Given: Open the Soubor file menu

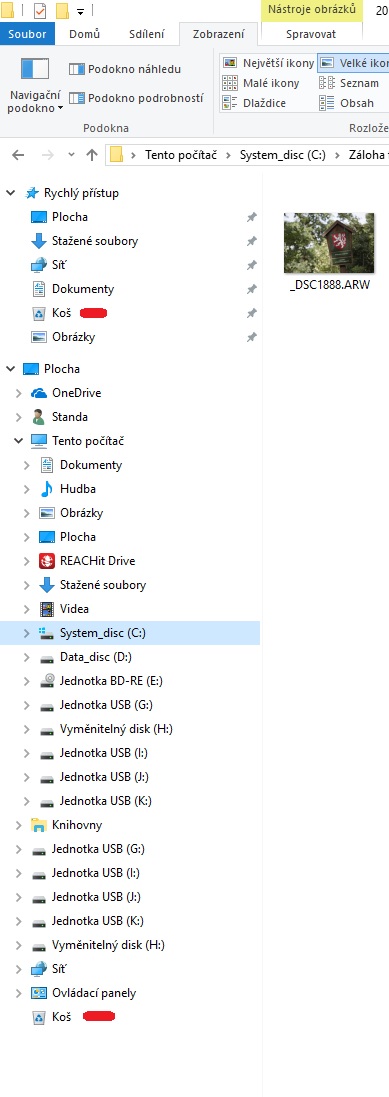Looking at the screenshot, I should tap(28, 34).
